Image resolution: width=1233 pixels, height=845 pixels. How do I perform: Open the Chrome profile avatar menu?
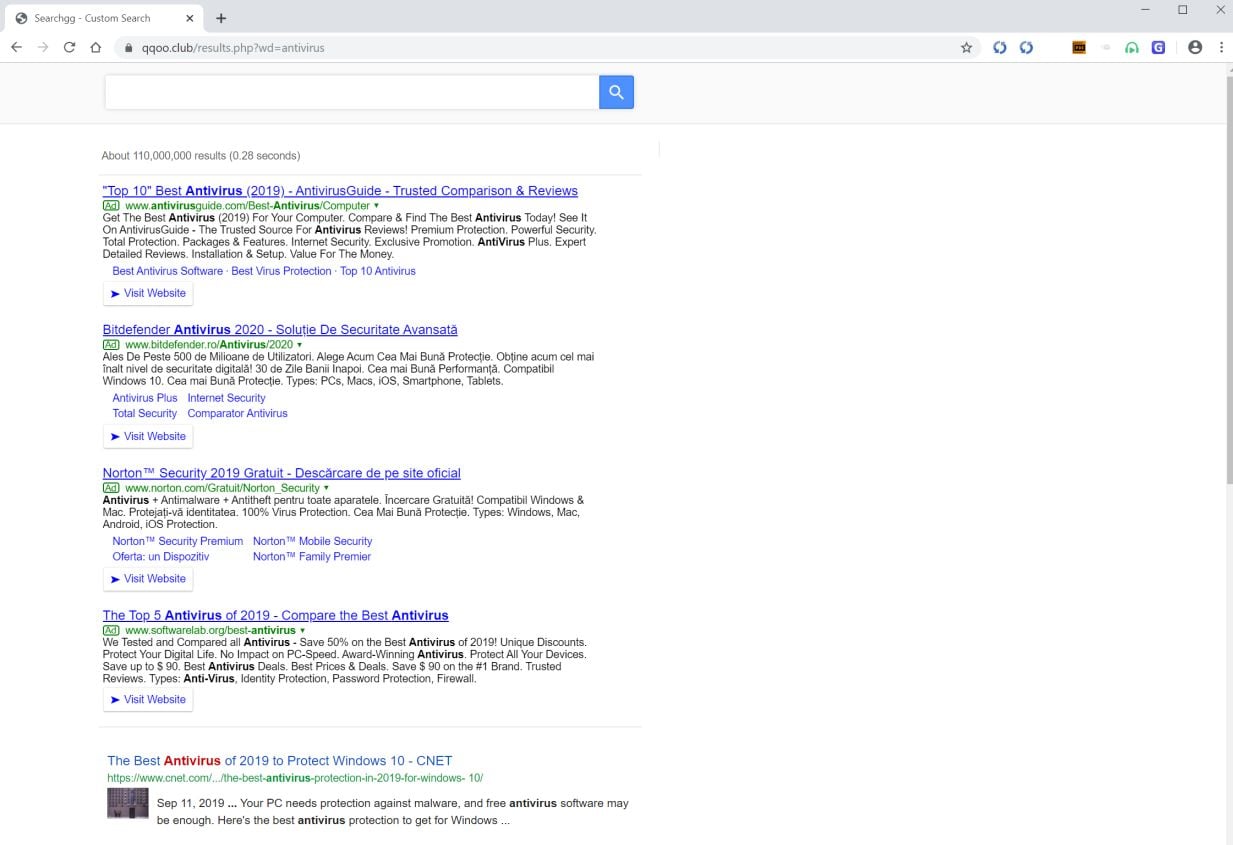point(1194,47)
